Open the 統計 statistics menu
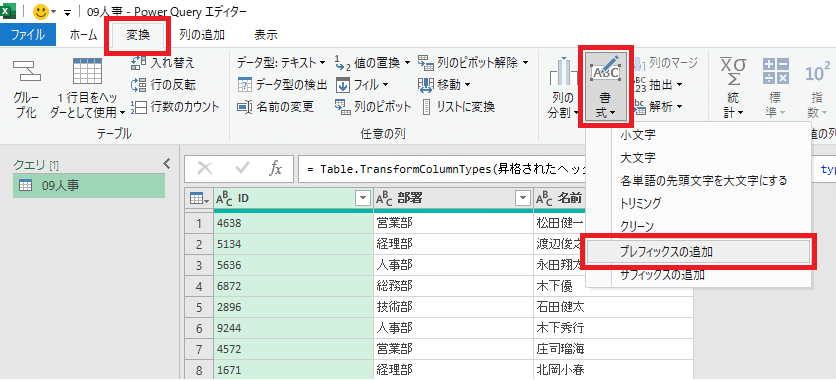The image size is (836, 380). coord(734,88)
